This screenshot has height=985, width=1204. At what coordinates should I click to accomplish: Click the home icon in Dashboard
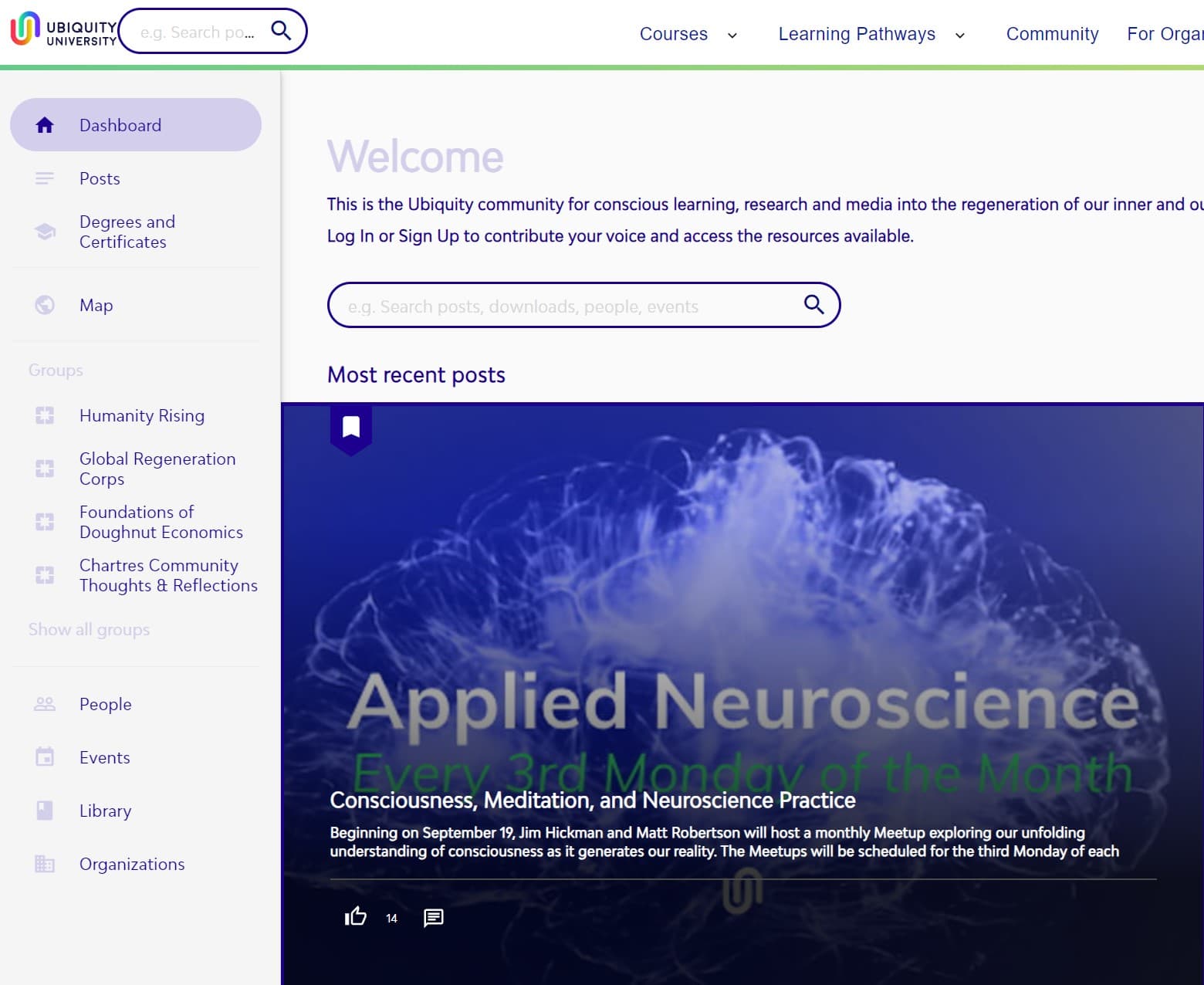(45, 125)
